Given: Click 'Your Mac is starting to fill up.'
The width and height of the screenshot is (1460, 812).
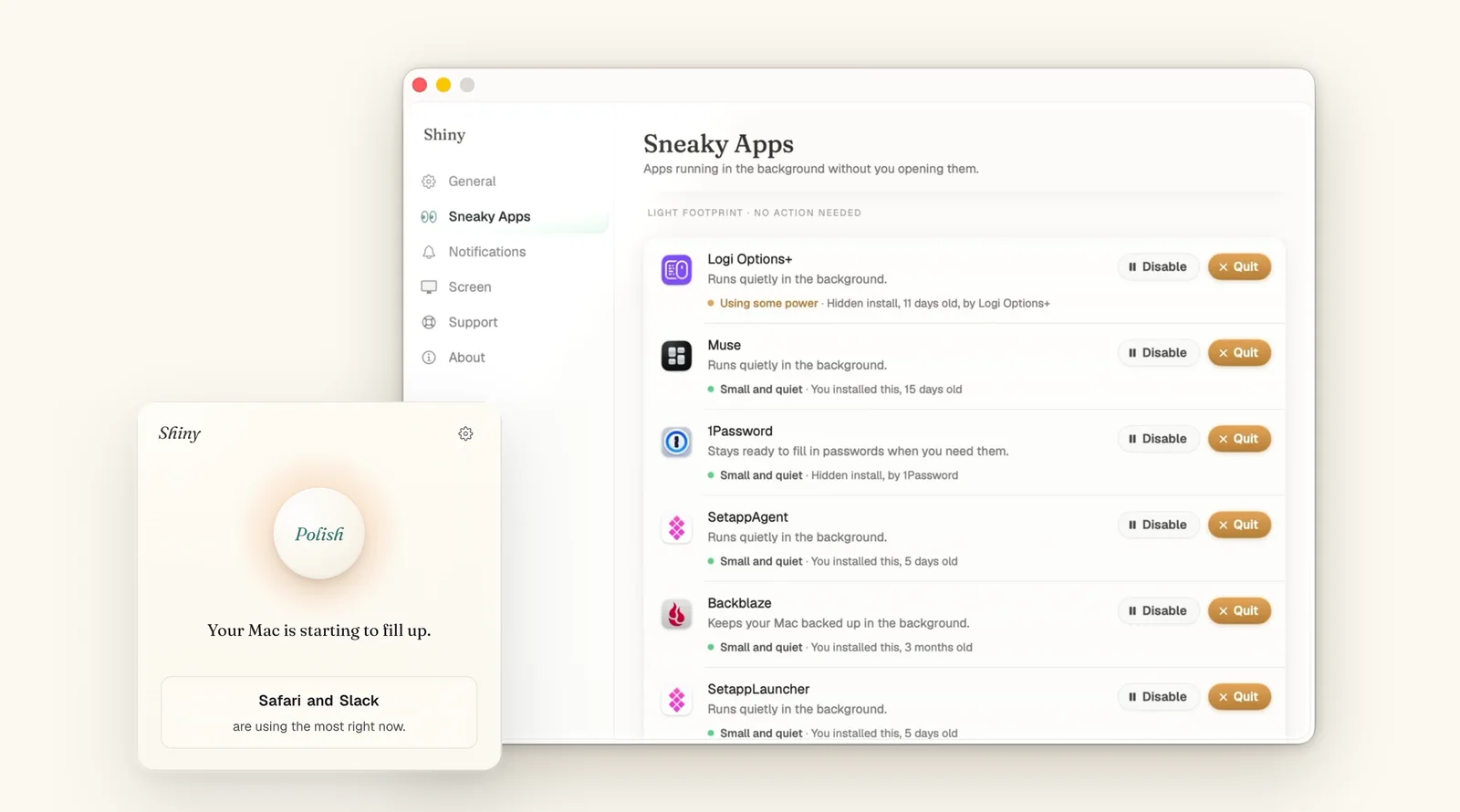Looking at the screenshot, I should click(x=319, y=630).
